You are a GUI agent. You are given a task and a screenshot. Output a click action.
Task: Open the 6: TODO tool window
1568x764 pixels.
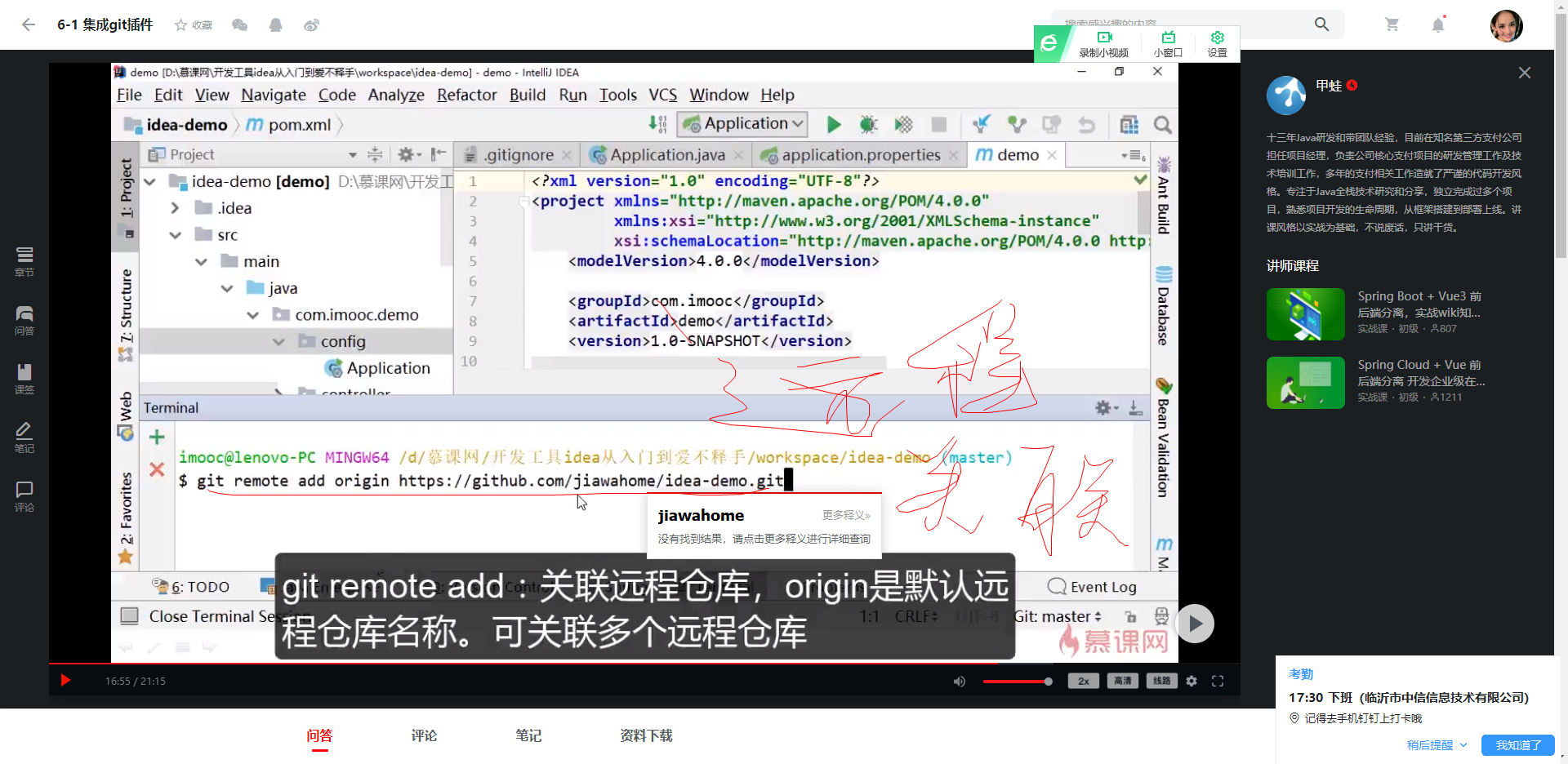[x=191, y=587]
